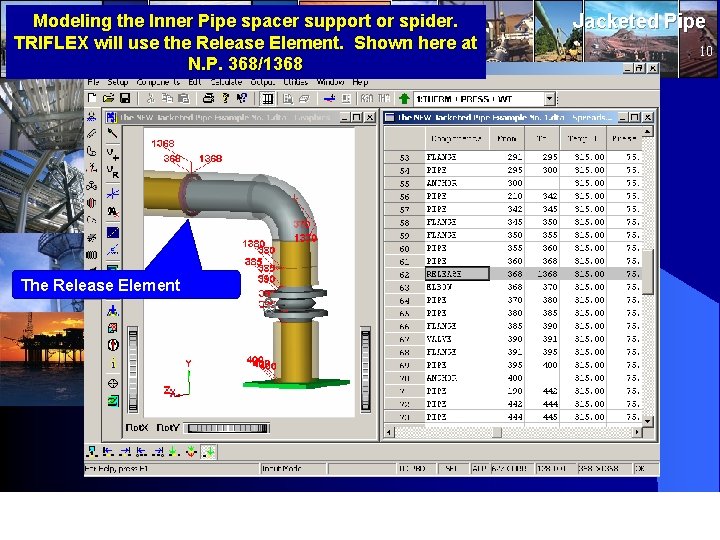
Task: Click the right vertical slider in graphics window
Action: tap(366, 370)
